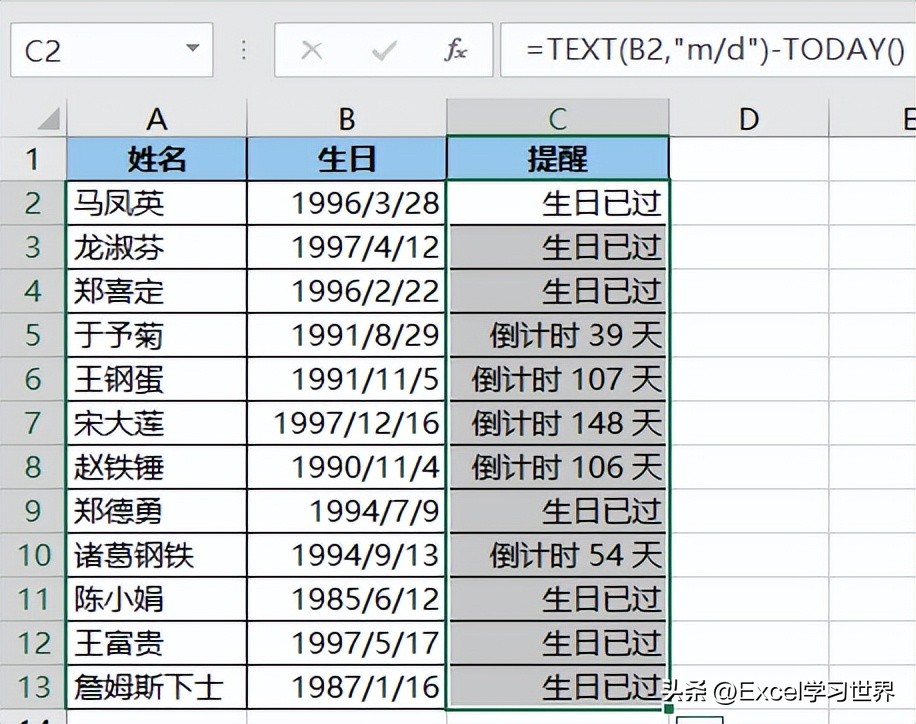Screen dimensions: 916x724
Task: Click inside the formula bar text
Action: 708,50
